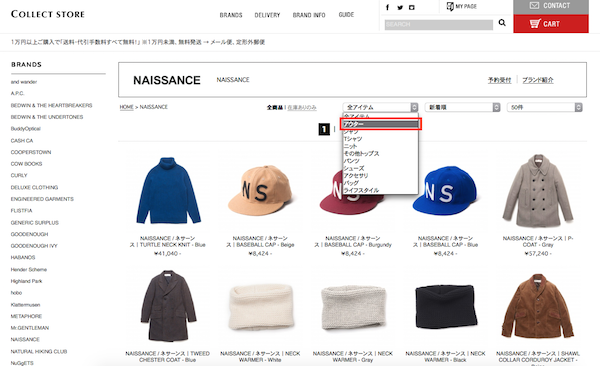The image size is (600, 366).
Task: Open the 50件 items-per-page dropdown
Action: click(545, 107)
